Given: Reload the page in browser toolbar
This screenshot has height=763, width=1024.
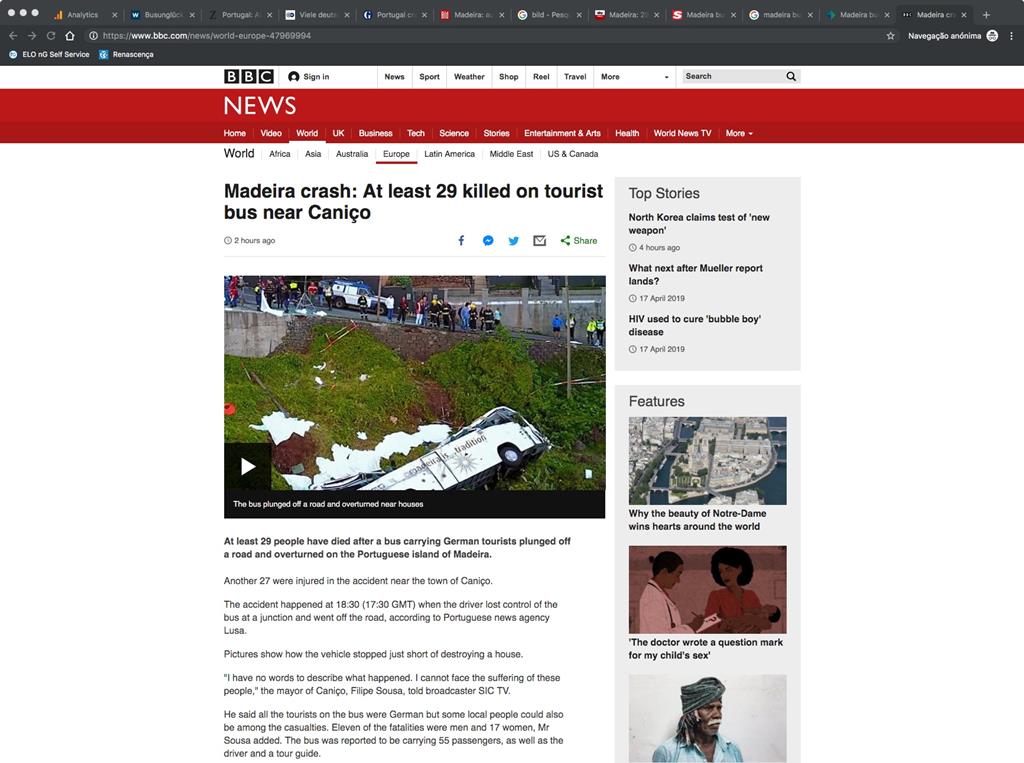Looking at the screenshot, I should click(50, 36).
